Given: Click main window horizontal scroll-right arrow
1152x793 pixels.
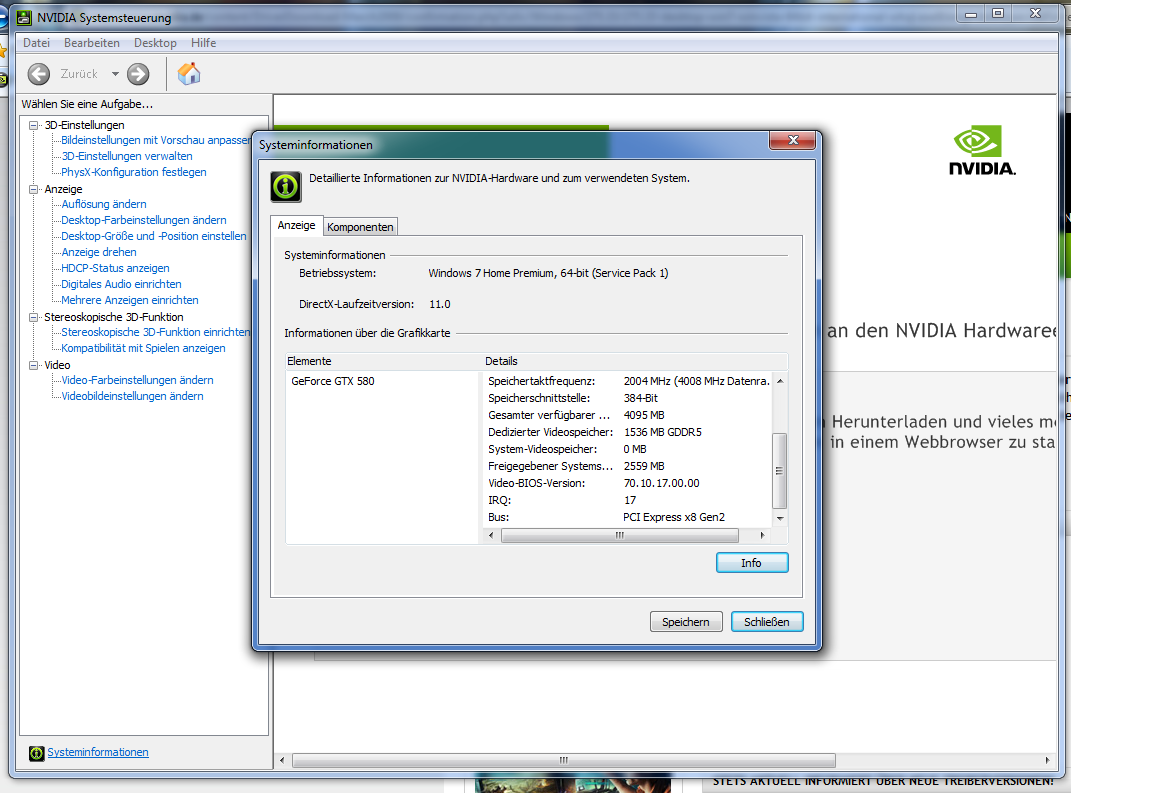Looking at the screenshot, I should tap(1047, 761).
